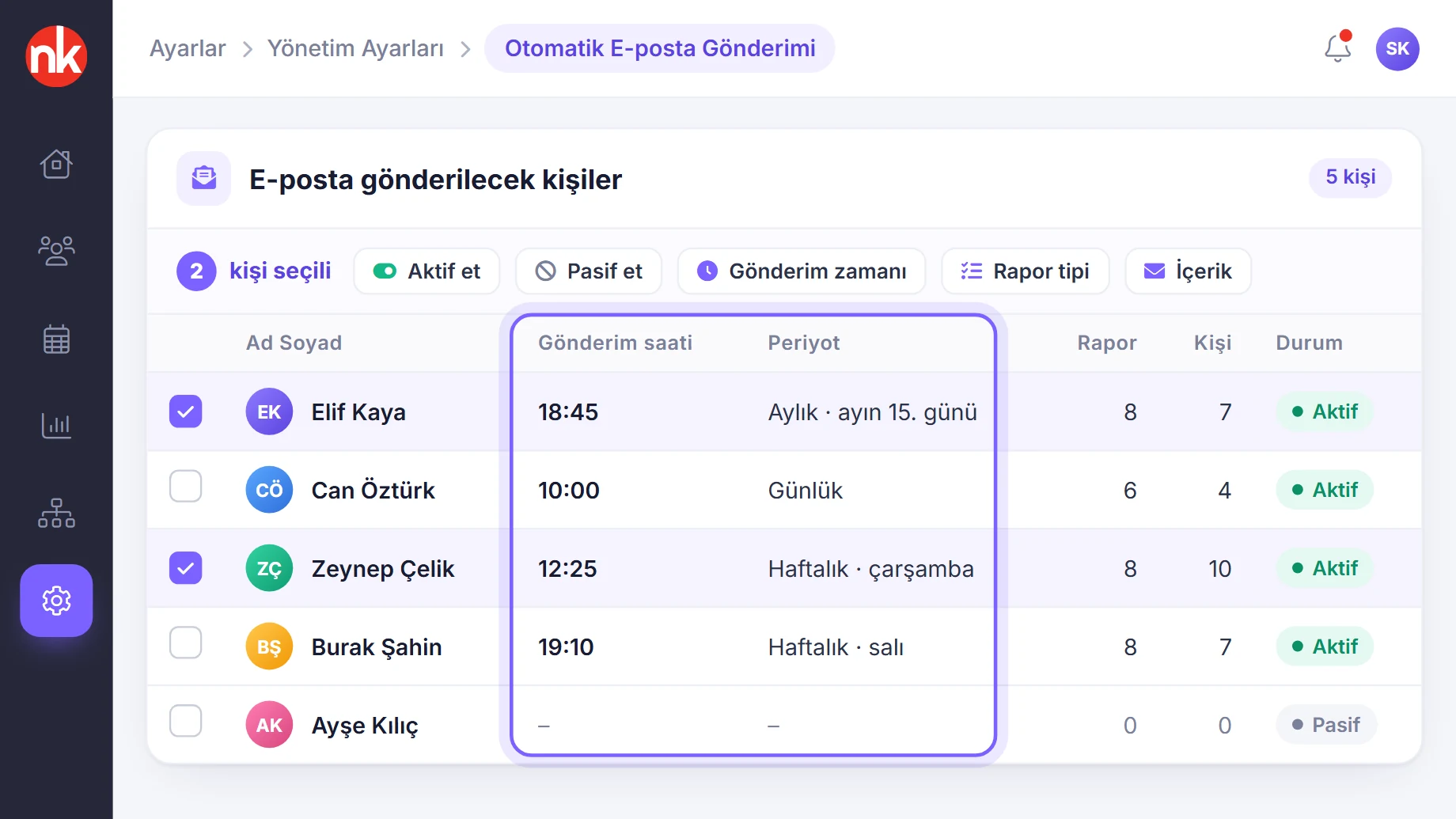Go to Yönetim Ayarları breadcrumb
Image resolution: width=1456 pixels, height=819 pixels.
tap(355, 48)
